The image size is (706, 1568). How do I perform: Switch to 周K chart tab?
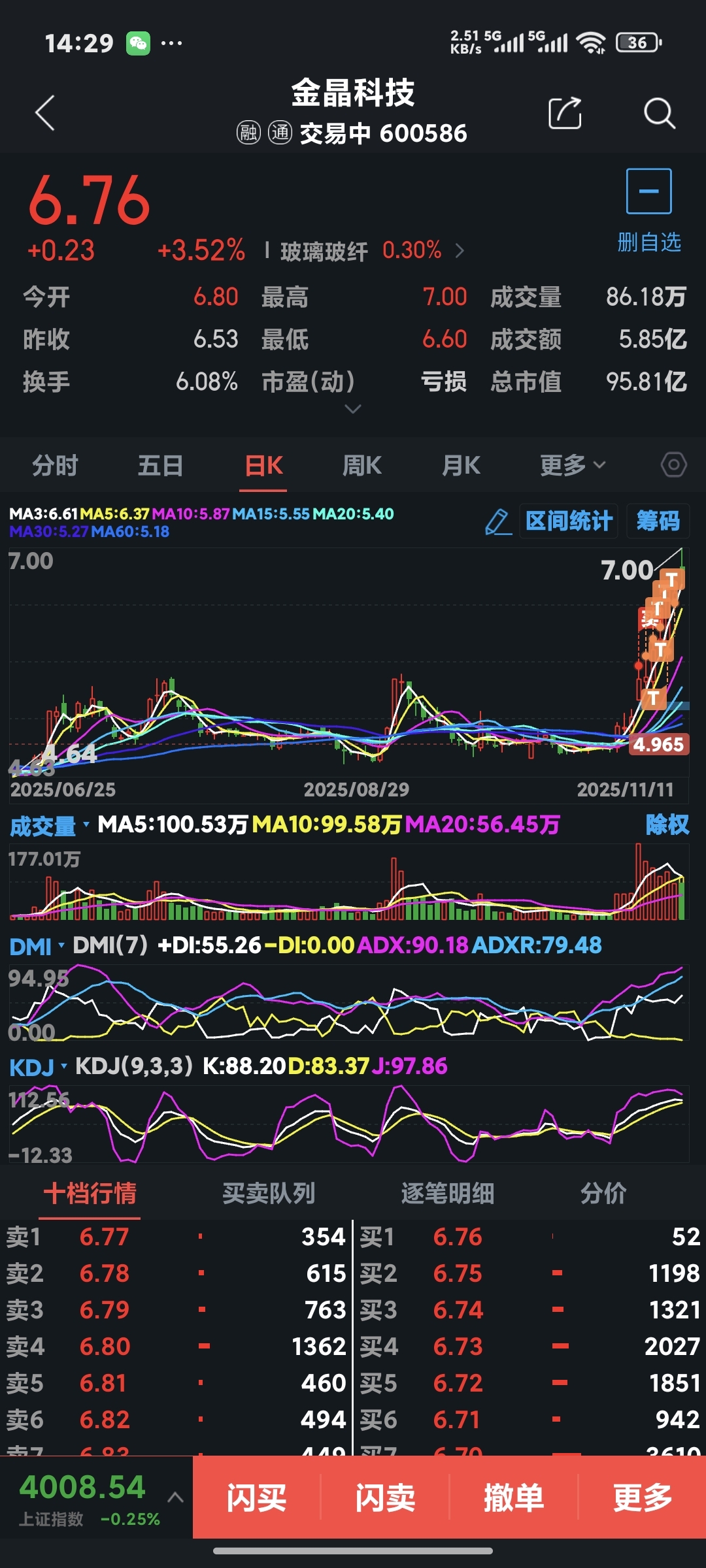coord(361,465)
